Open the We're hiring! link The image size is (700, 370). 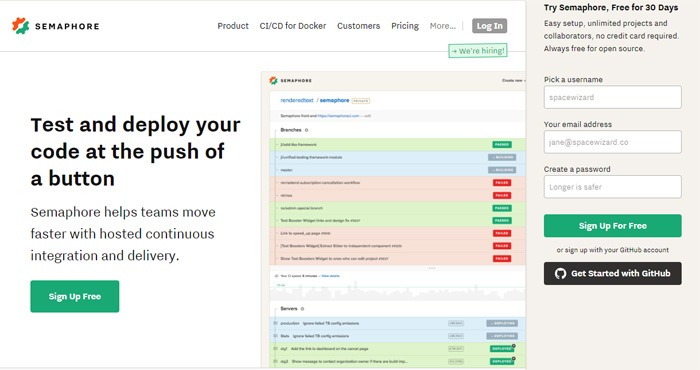tap(478, 51)
